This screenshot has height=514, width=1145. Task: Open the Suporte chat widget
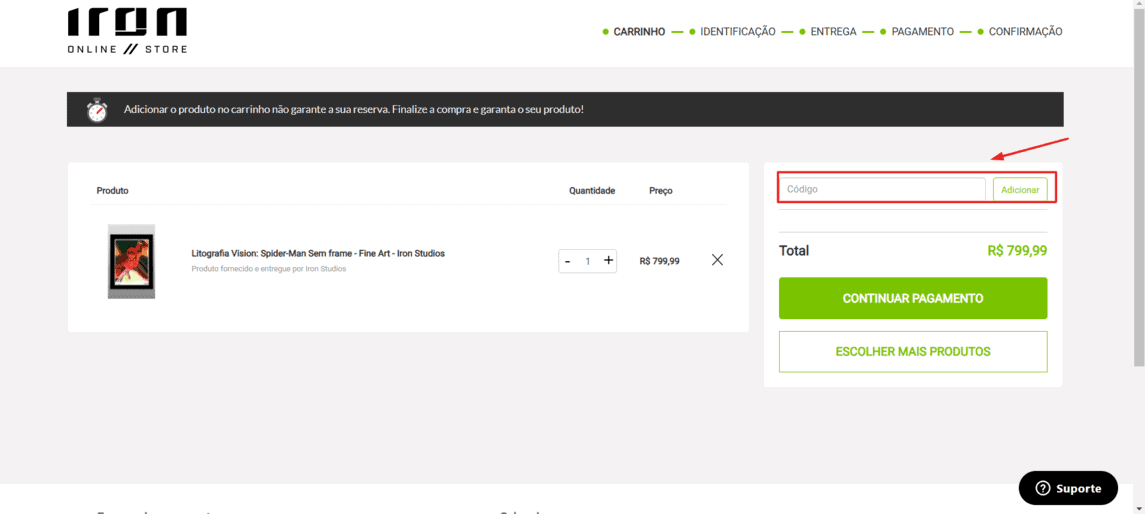click(x=1068, y=488)
